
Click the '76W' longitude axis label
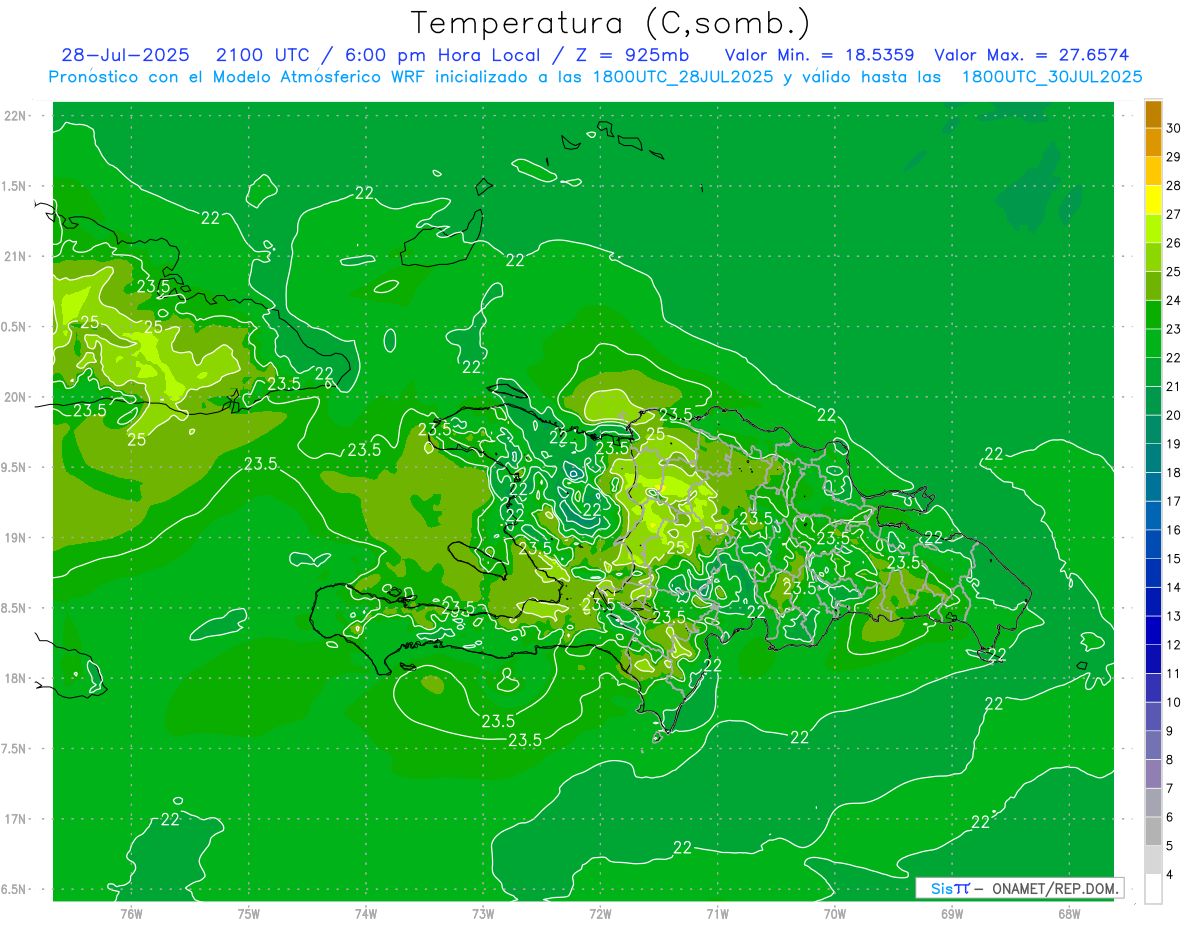[x=131, y=914]
